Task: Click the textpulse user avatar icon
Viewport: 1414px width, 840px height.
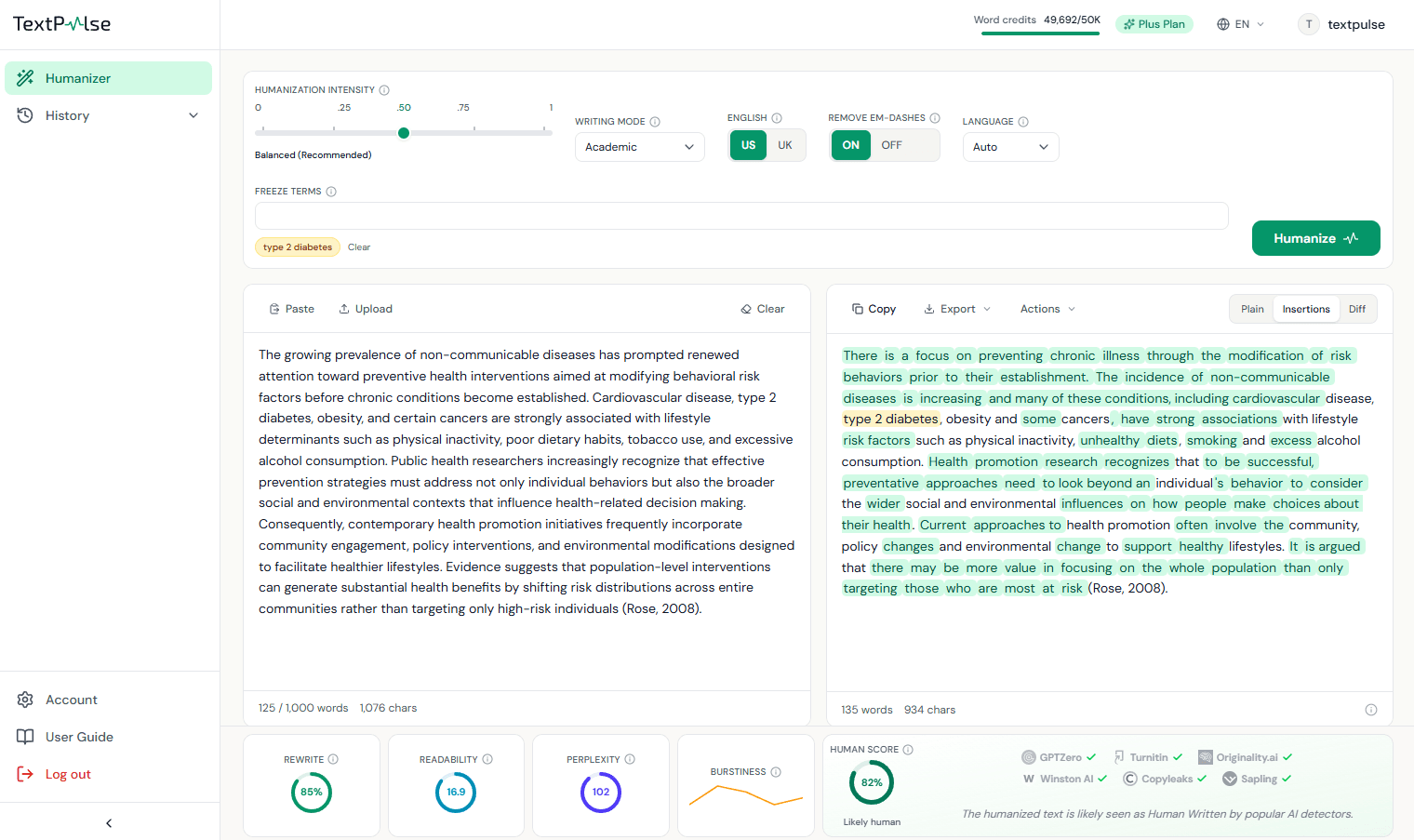Action: pos(1309,24)
